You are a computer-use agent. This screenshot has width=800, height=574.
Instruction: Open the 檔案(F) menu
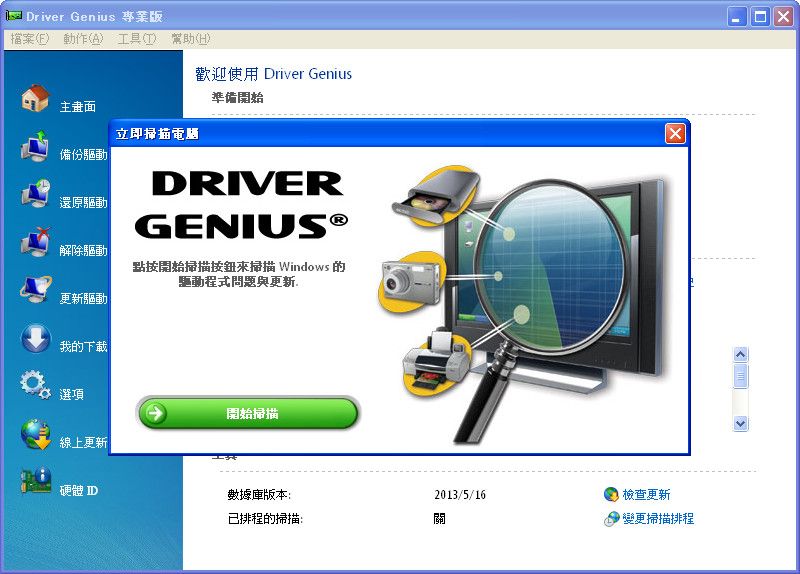tap(30, 39)
